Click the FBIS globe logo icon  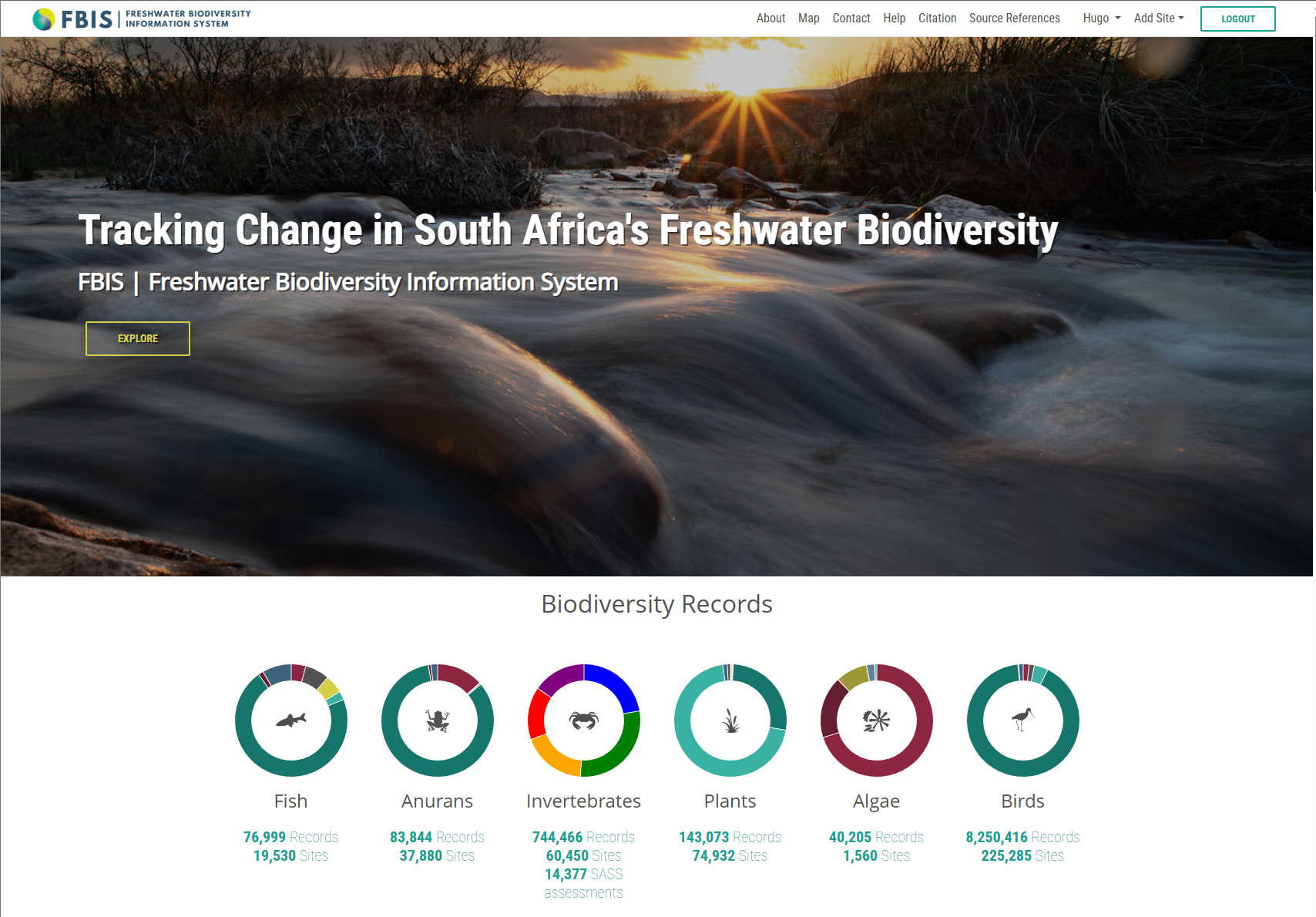coord(44,18)
